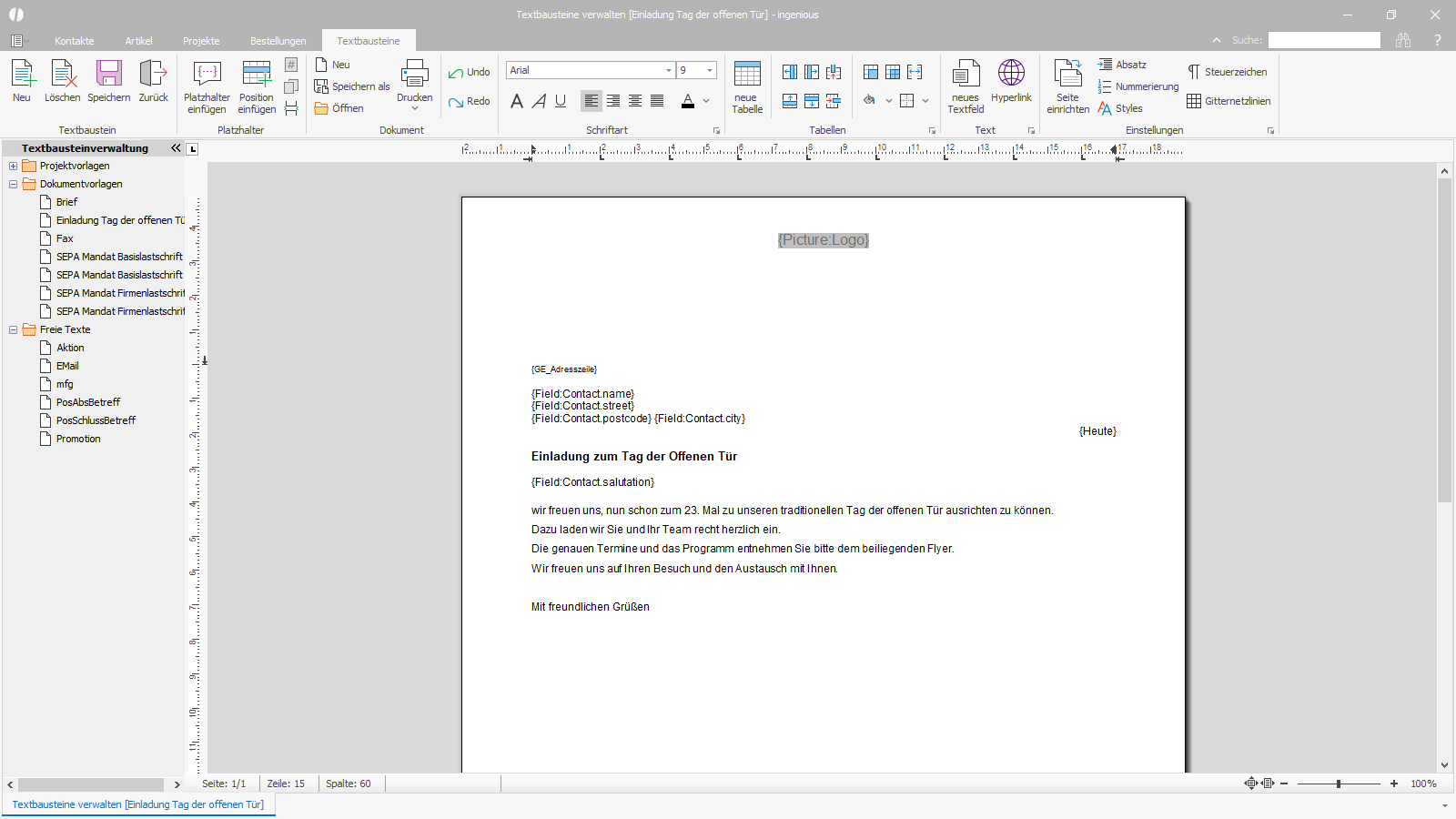The image size is (1456, 819).
Task: Toggle justified text alignment
Action: 657,101
